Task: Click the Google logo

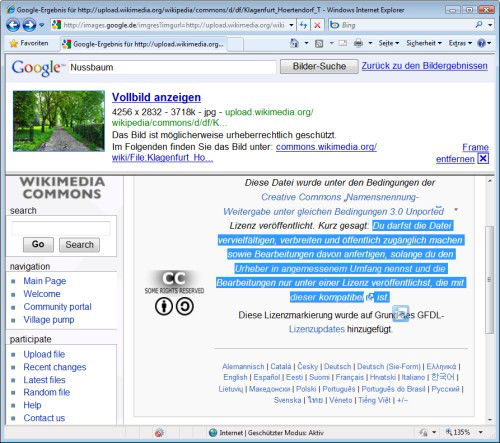Action: point(37,68)
